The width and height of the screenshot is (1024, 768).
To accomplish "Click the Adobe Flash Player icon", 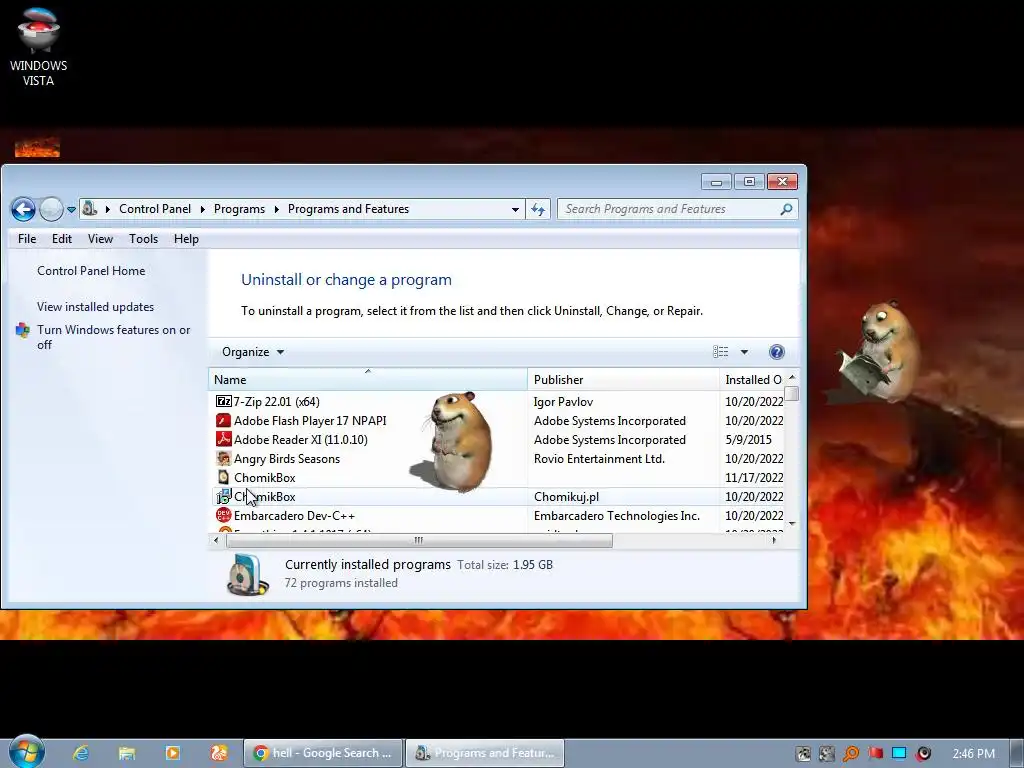I will 223,420.
